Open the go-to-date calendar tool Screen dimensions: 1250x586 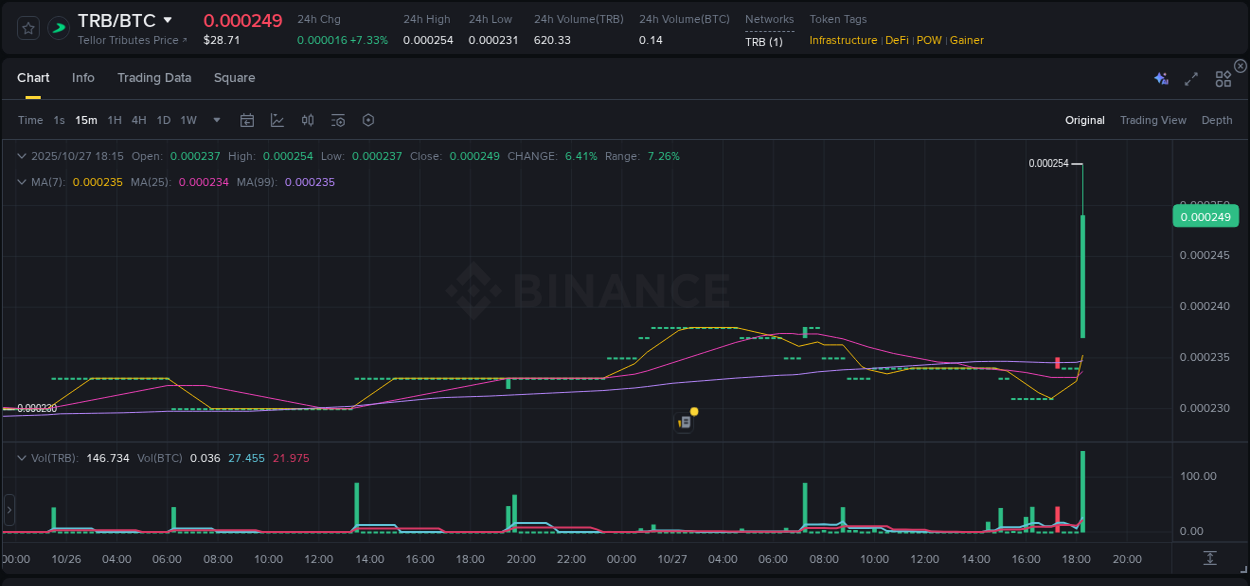coord(247,120)
